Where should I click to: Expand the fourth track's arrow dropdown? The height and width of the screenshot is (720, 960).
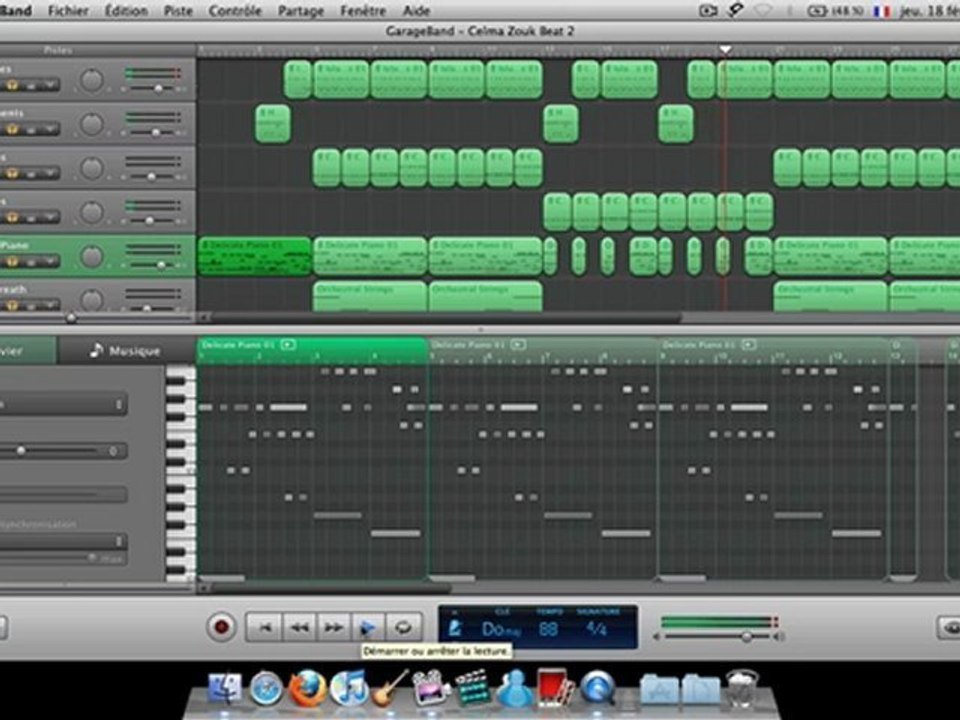(x=50, y=217)
